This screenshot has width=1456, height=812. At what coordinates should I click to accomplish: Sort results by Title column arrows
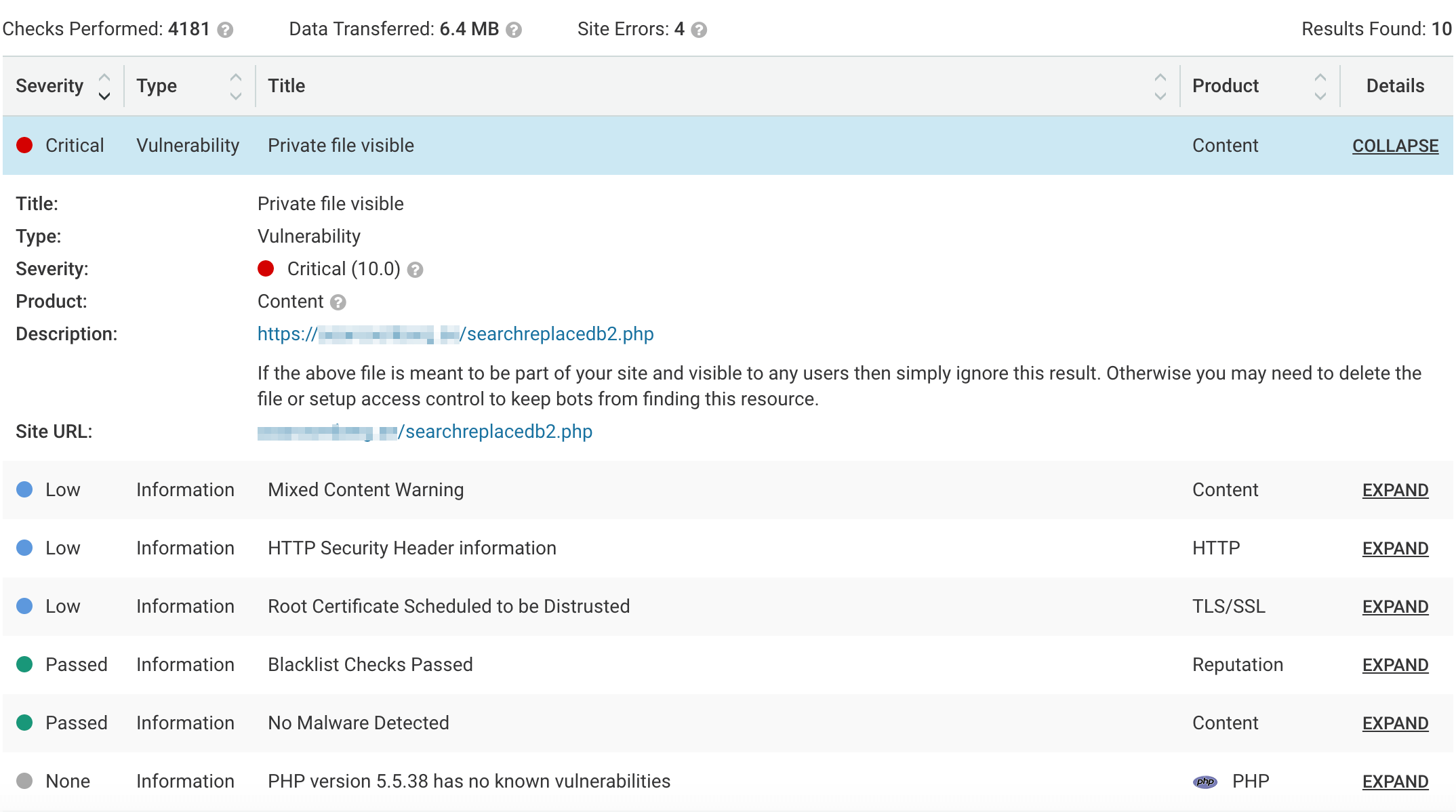tap(1160, 86)
